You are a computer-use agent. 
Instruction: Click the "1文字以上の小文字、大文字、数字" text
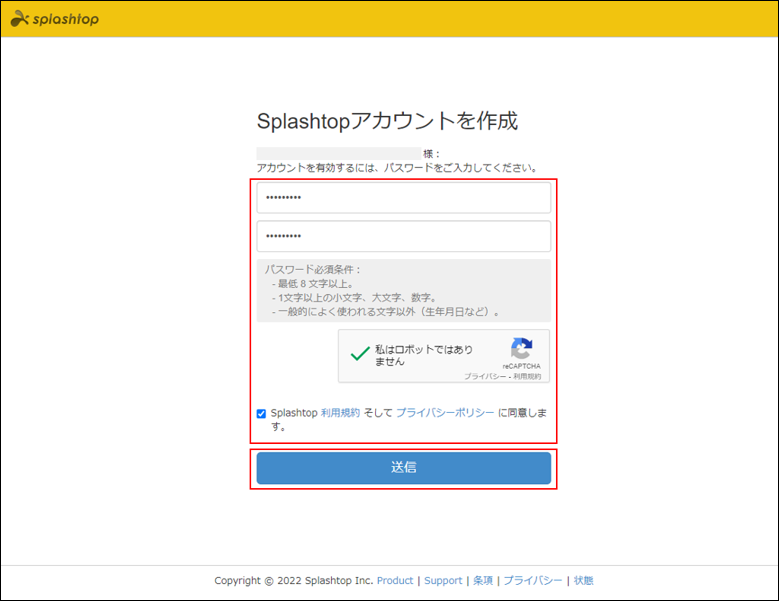tap(357, 298)
